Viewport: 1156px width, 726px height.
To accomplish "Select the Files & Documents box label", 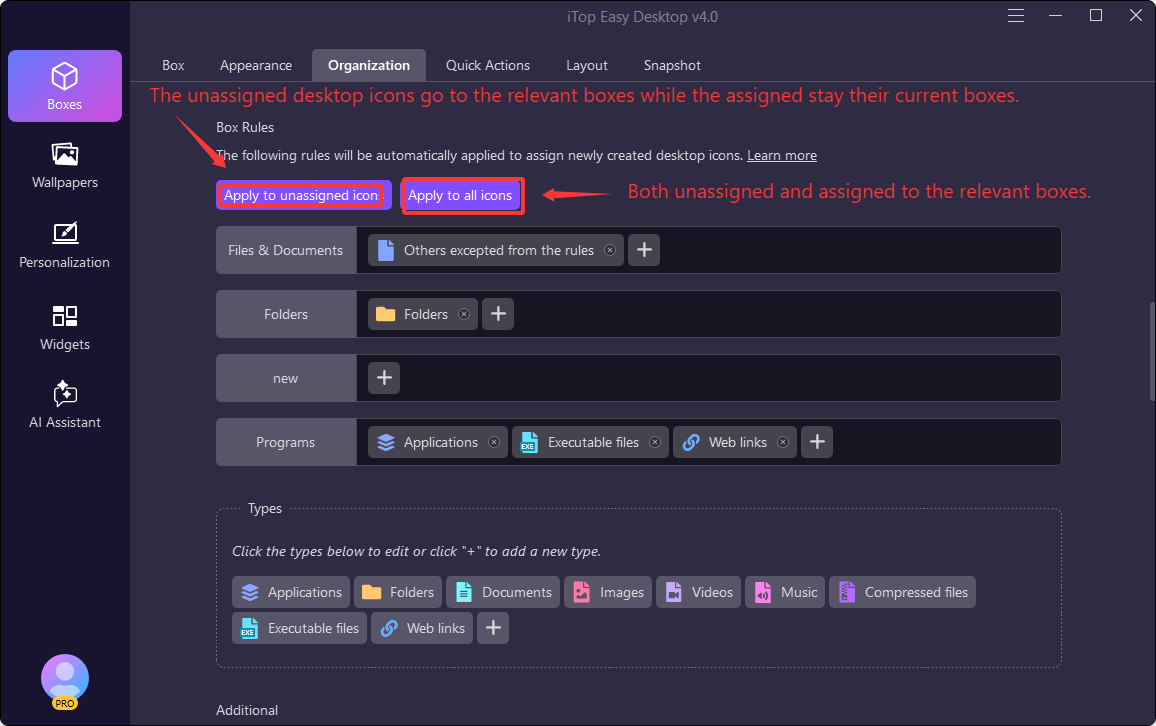I will [286, 250].
